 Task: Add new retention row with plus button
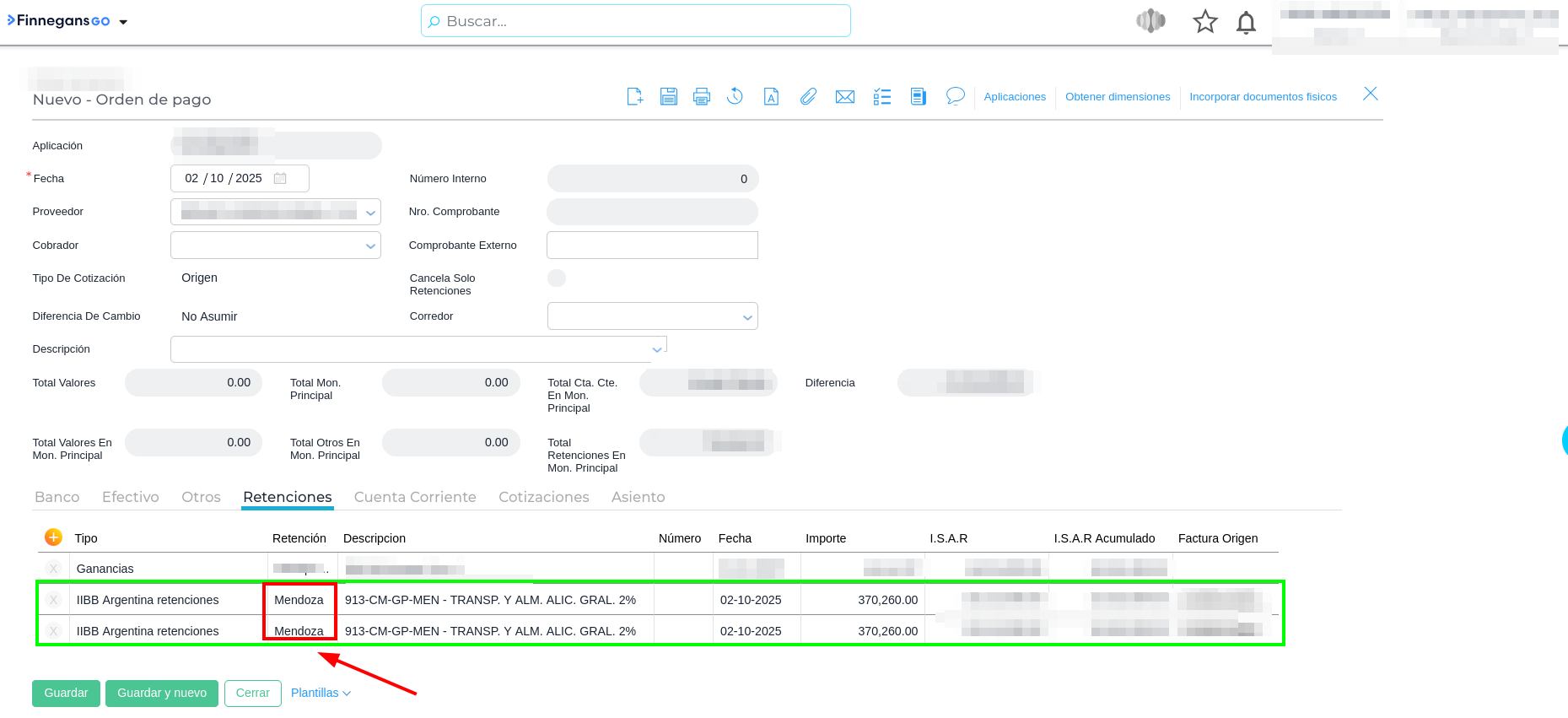pos(53,537)
